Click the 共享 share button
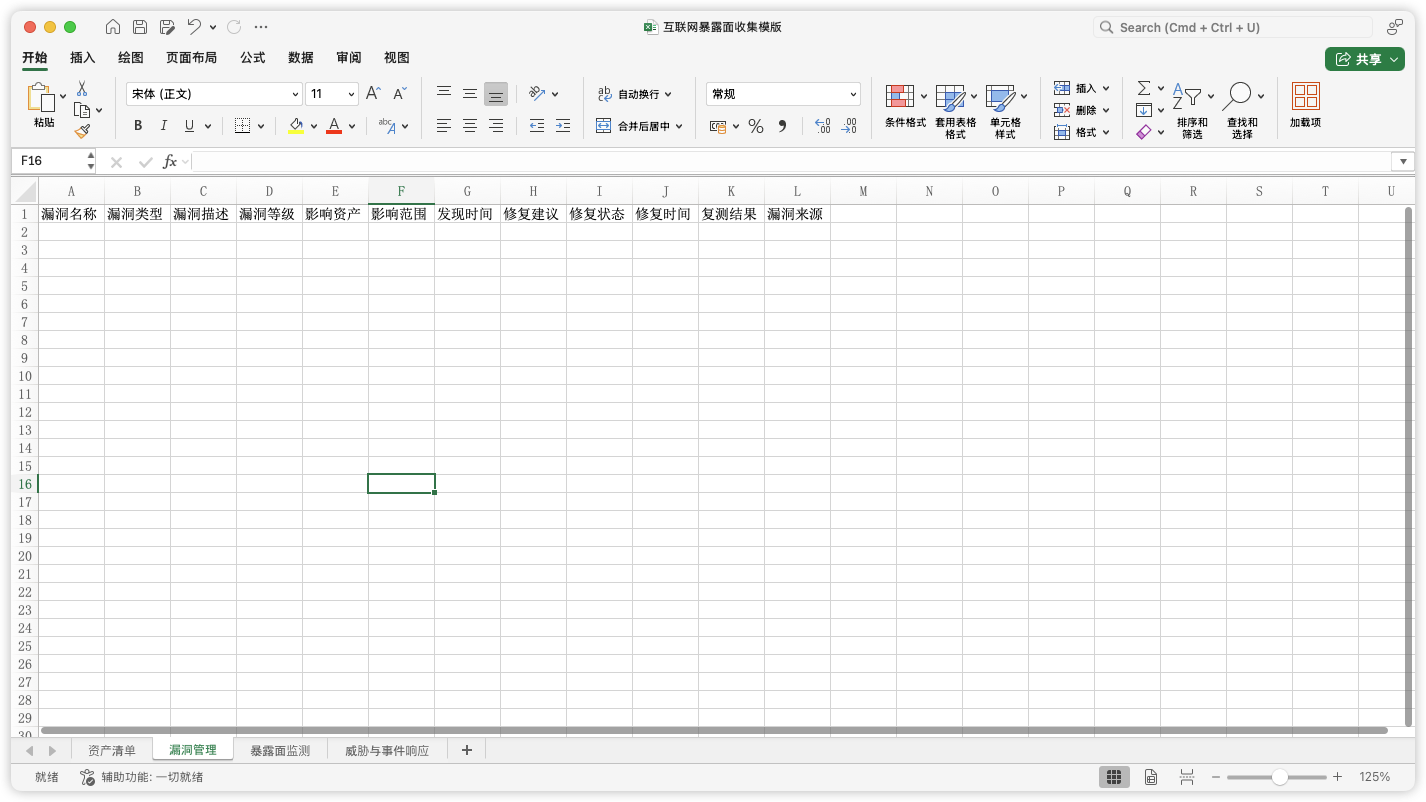Viewport: 1426px width, 802px height. coord(1364,59)
